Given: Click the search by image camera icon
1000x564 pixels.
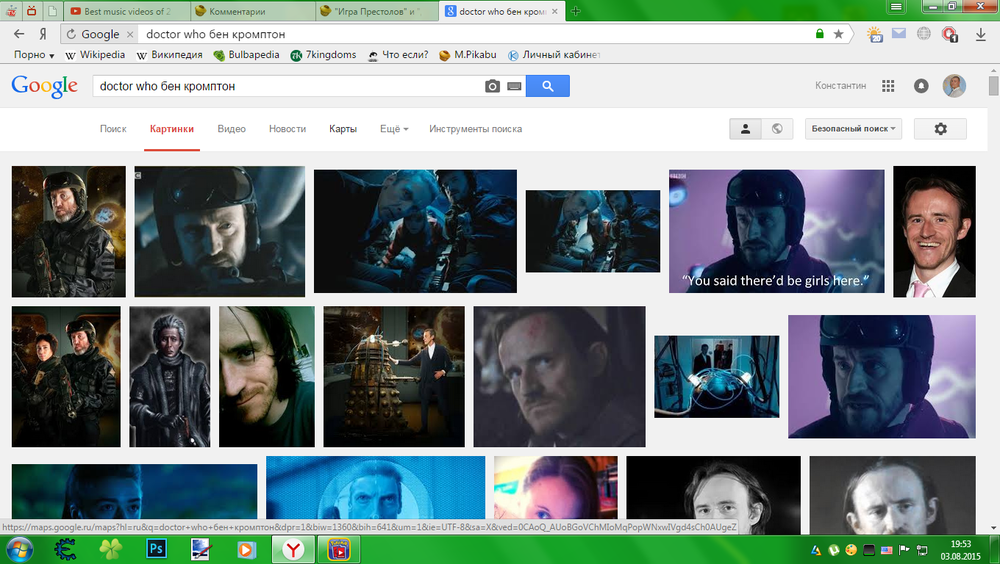Looking at the screenshot, I should click(x=492, y=87).
